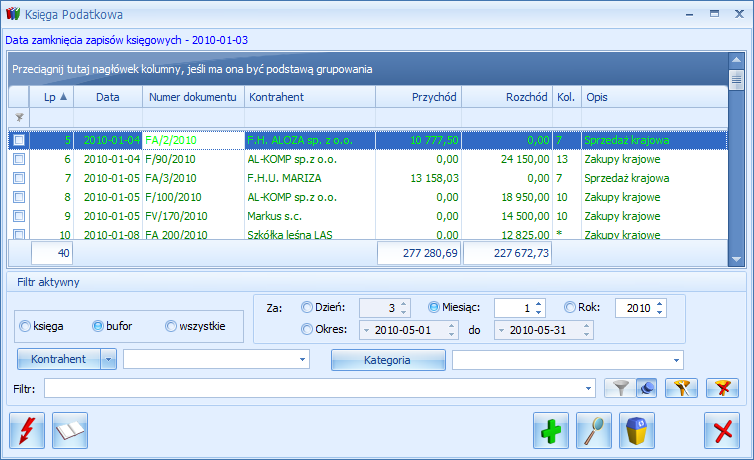The width and height of the screenshot is (754, 460).
Task: Check the checkbox for row F/100/2010
Action: [19, 197]
